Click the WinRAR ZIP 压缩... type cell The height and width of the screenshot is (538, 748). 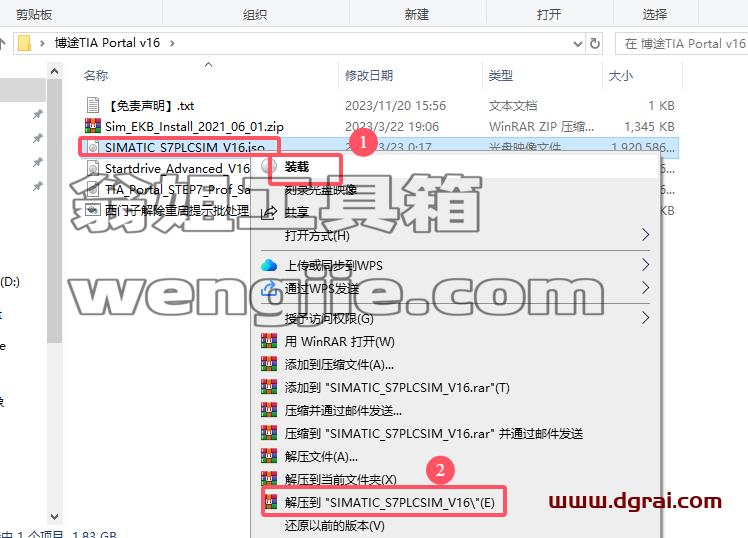541,126
